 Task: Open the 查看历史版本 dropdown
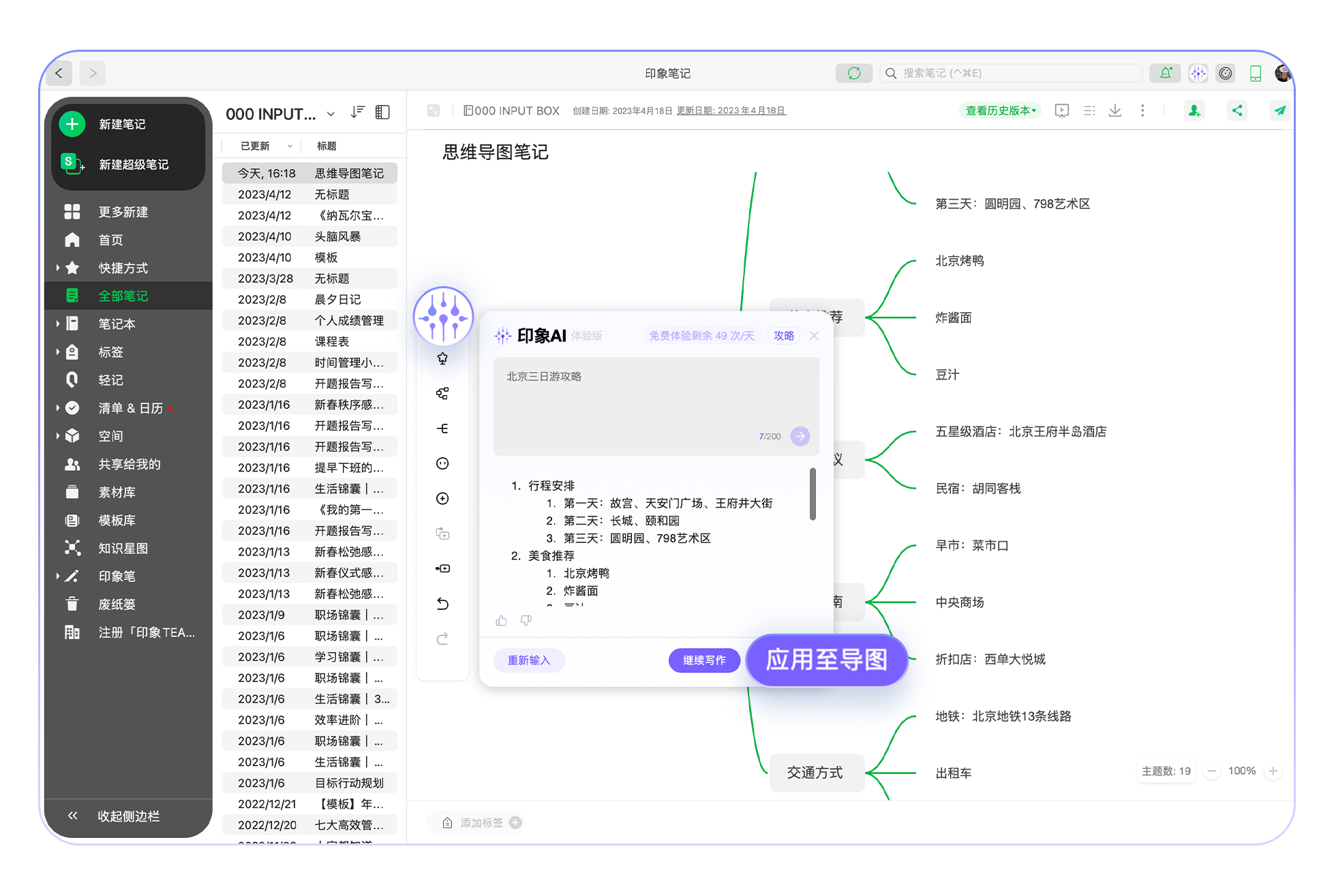[1000, 110]
